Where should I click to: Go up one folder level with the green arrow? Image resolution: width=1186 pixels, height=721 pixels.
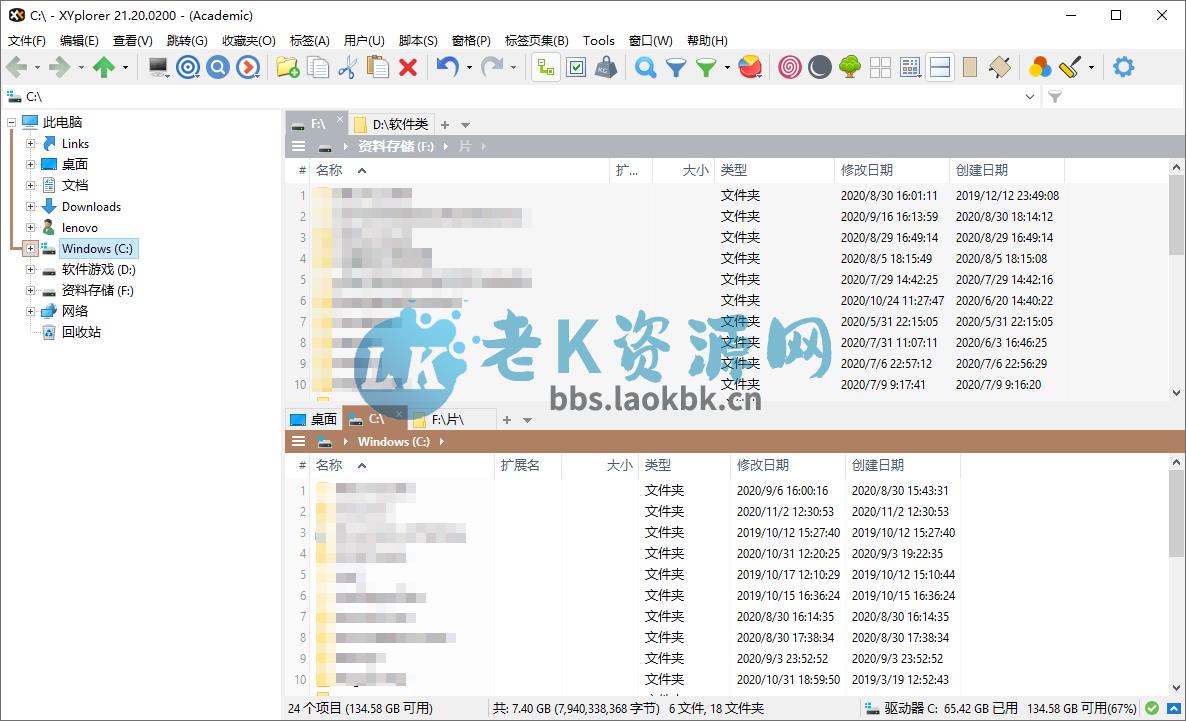tap(104, 67)
